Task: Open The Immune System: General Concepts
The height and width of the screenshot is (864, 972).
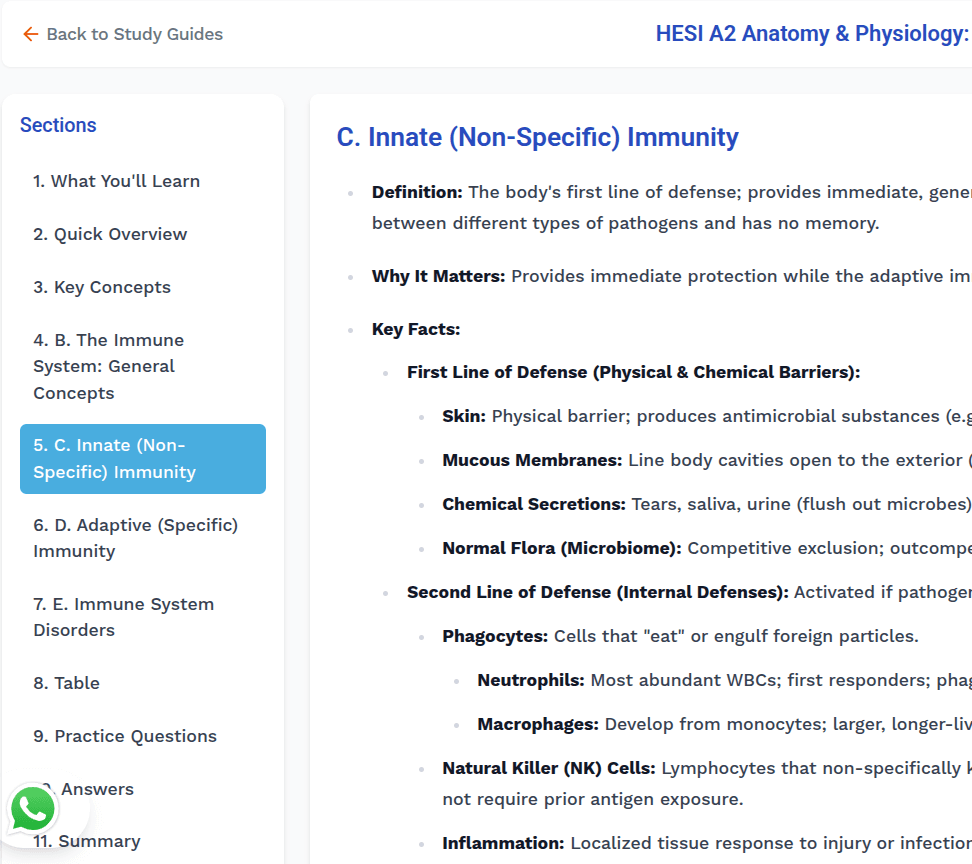Action: pyautogui.click(x=108, y=366)
